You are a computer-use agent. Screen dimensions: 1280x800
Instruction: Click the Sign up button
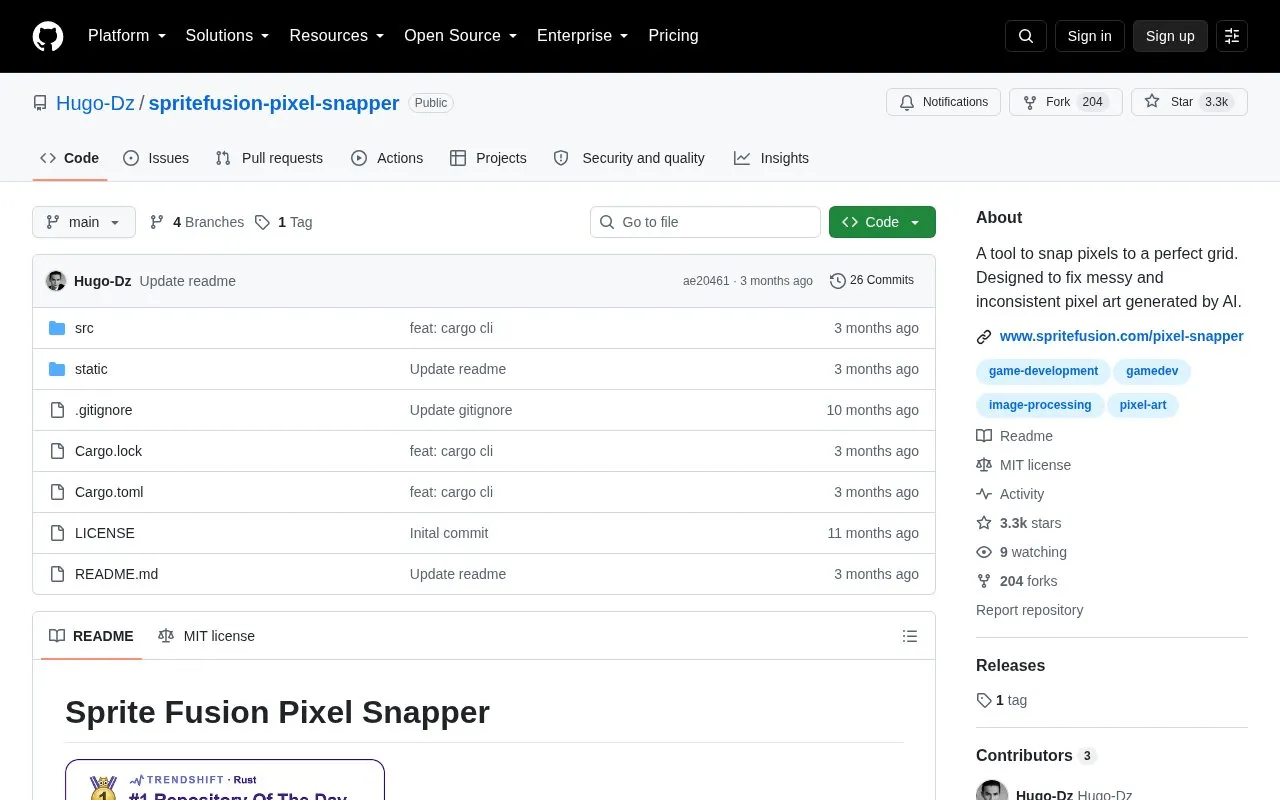click(x=1170, y=36)
